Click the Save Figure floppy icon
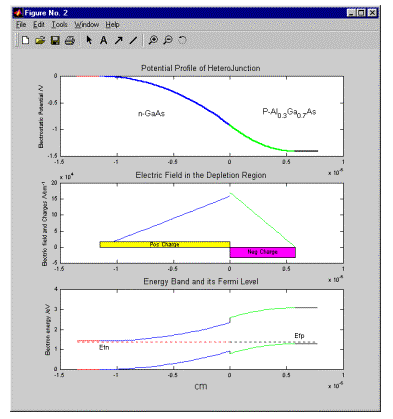393x419 pixels. (x=55, y=40)
